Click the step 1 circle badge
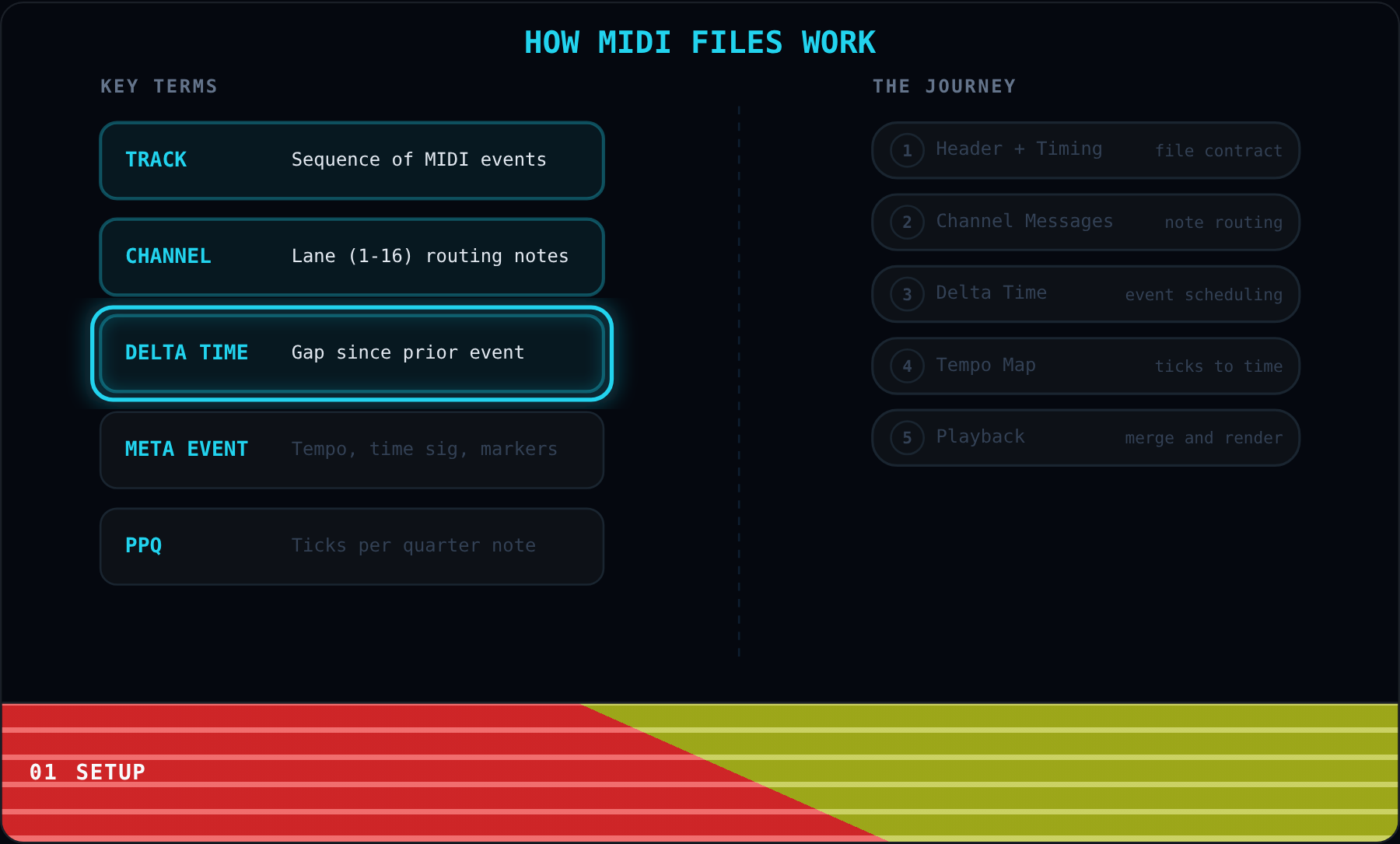Image resolution: width=1400 pixels, height=844 pixels. pyautogui.click(x=907, y=150)
